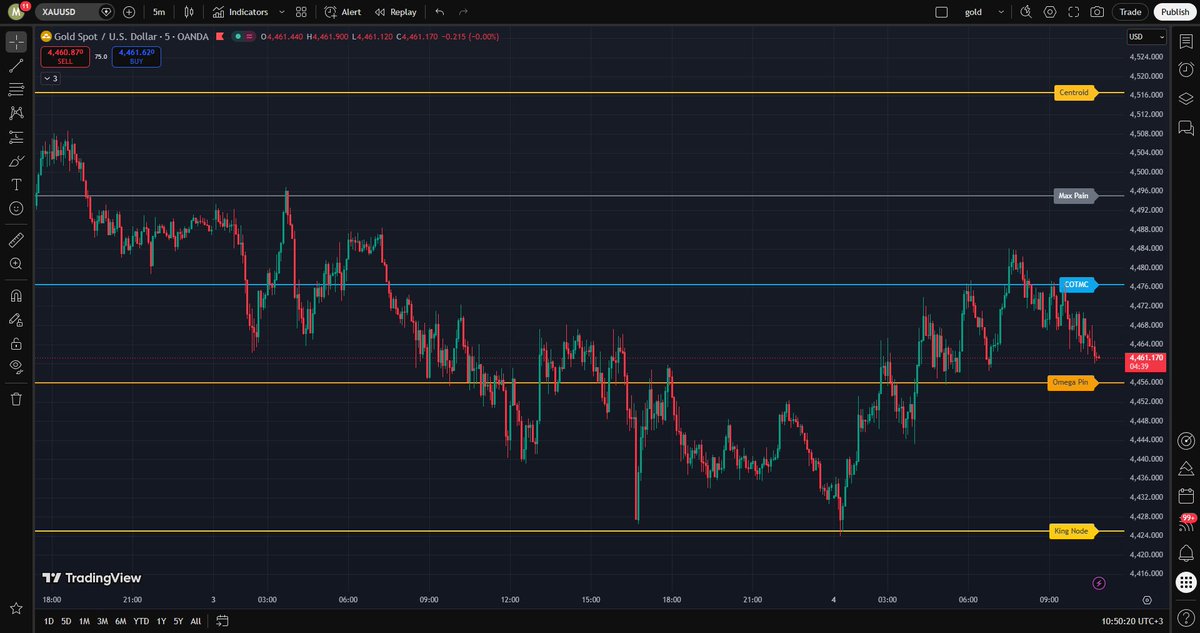Select the ruler measure tool
This screenshot has width=1200, height=633.
click(16, 240)
